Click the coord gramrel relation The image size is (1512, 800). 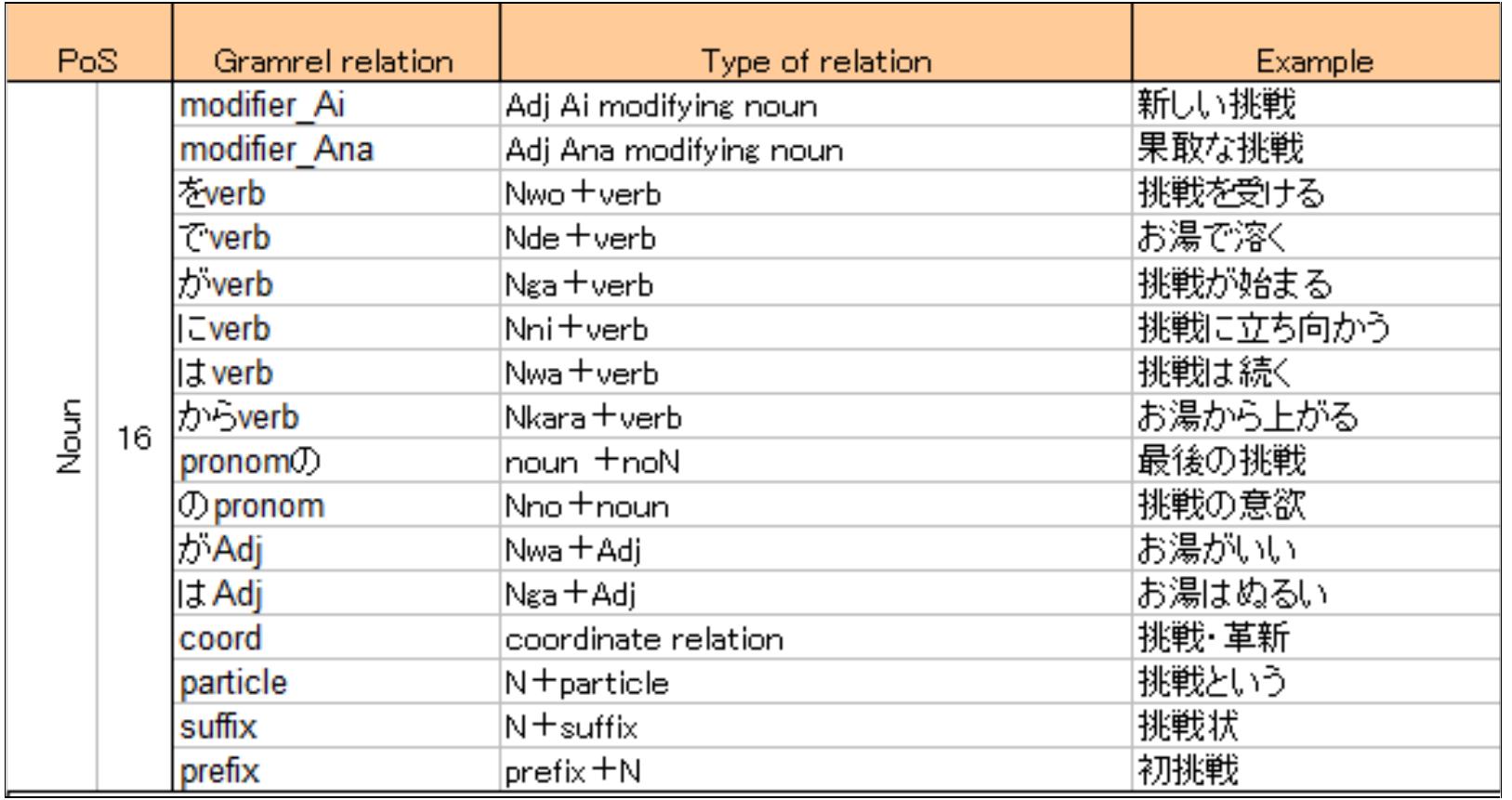click(x=221, y=638)
